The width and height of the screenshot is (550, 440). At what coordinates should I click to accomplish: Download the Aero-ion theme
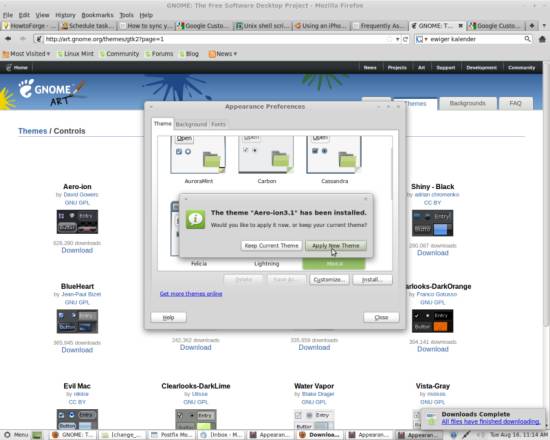click(77, 250)
